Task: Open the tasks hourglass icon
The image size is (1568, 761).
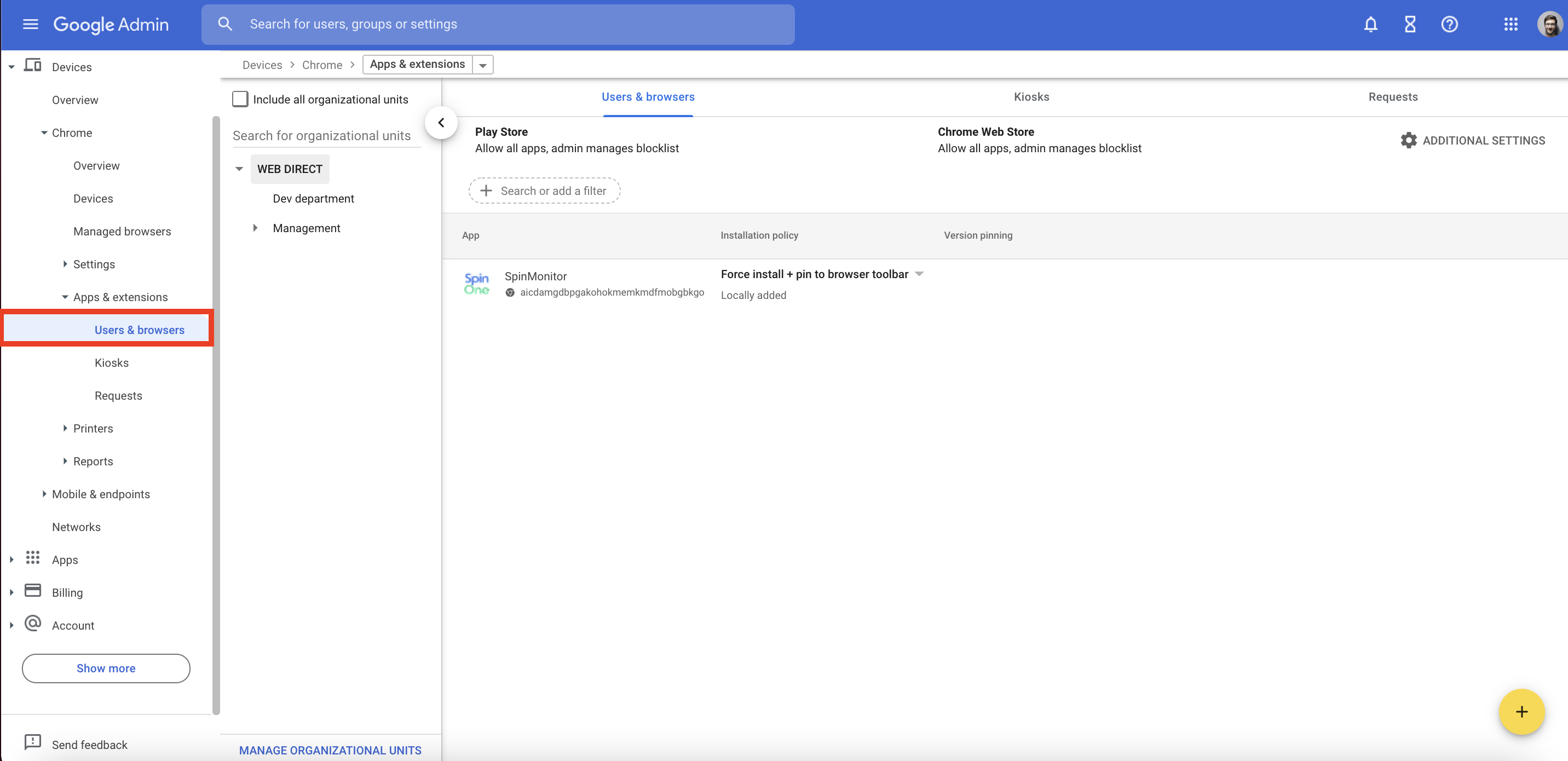Action: click(1410, 24)
